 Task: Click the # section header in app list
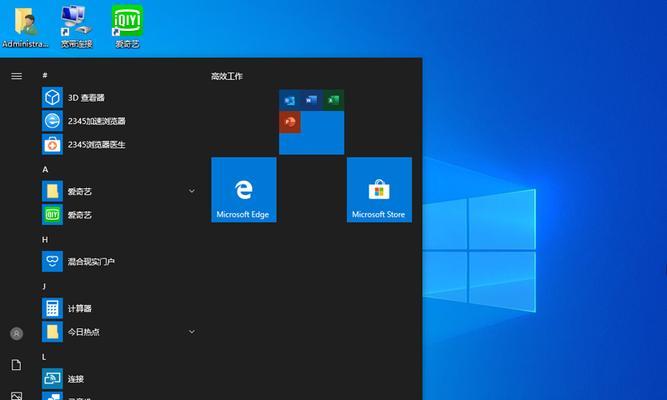(45, 75)
